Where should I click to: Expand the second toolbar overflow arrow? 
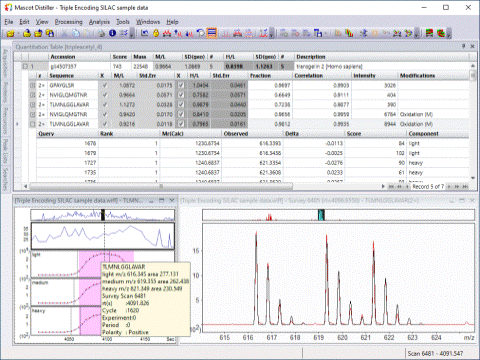pyautogui.click(x=272, y=33)
